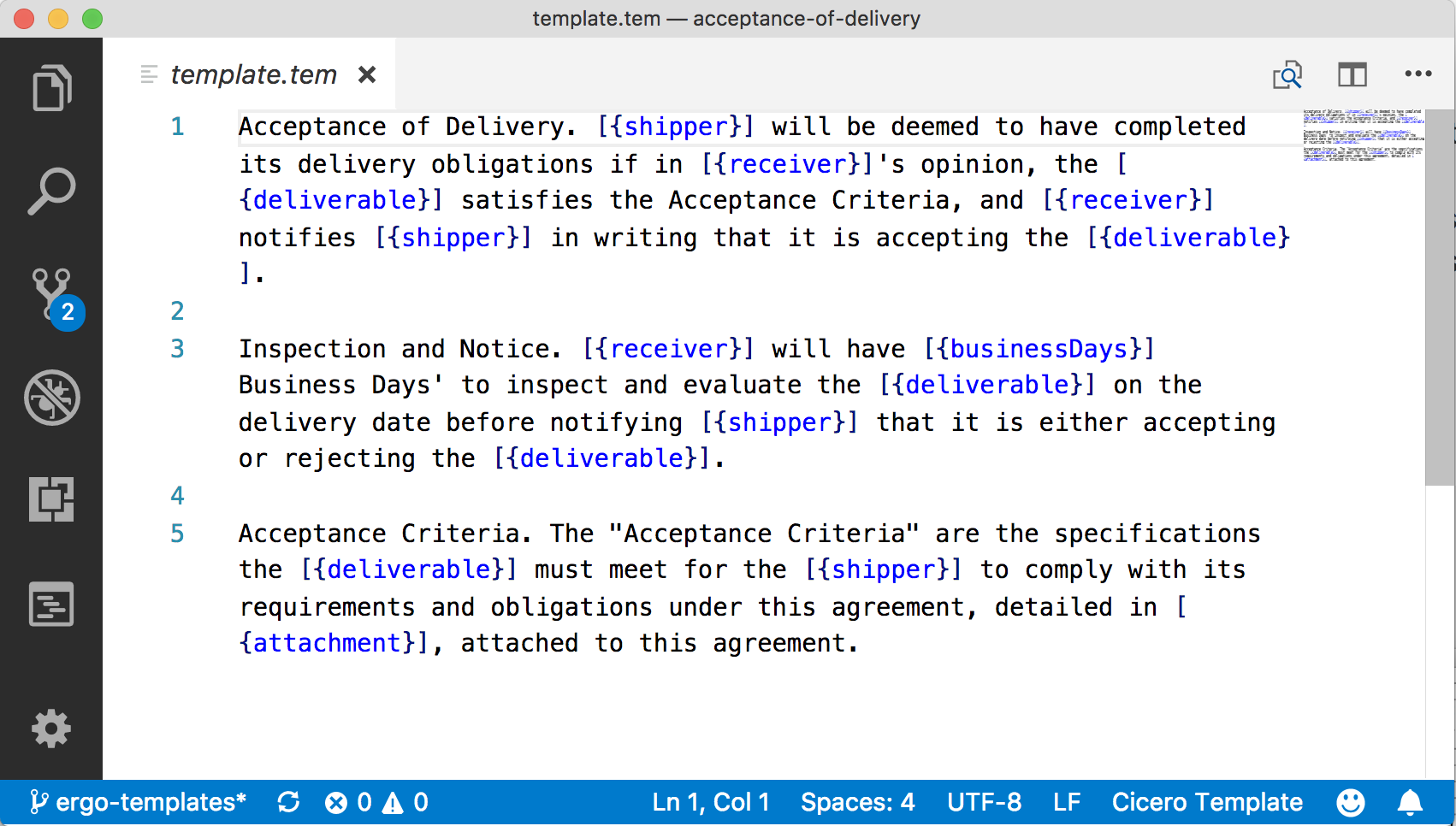Change the UTF-8 file encoding
Viewport: 1456px width, 826px height.
tap(984, 802)
